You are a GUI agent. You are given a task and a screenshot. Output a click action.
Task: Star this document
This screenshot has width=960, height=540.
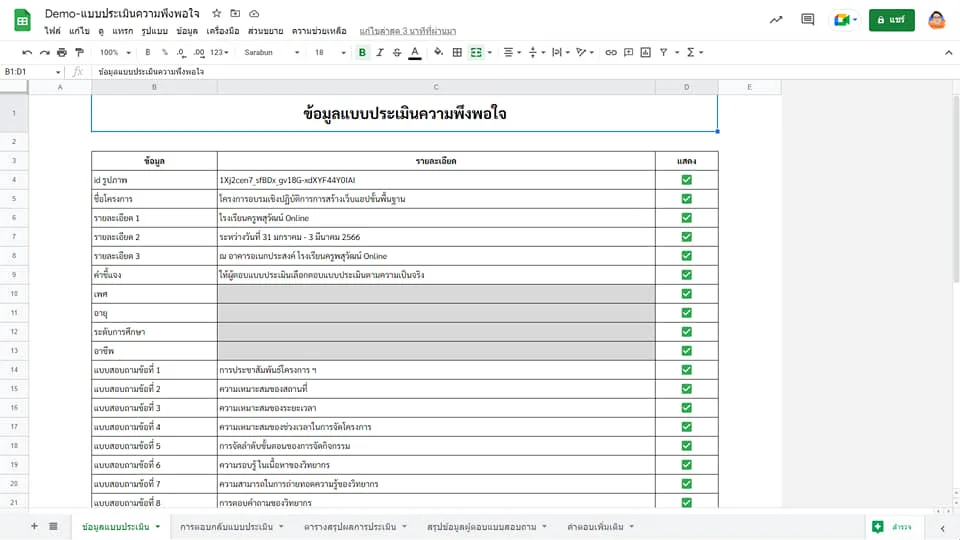(217, 13)
